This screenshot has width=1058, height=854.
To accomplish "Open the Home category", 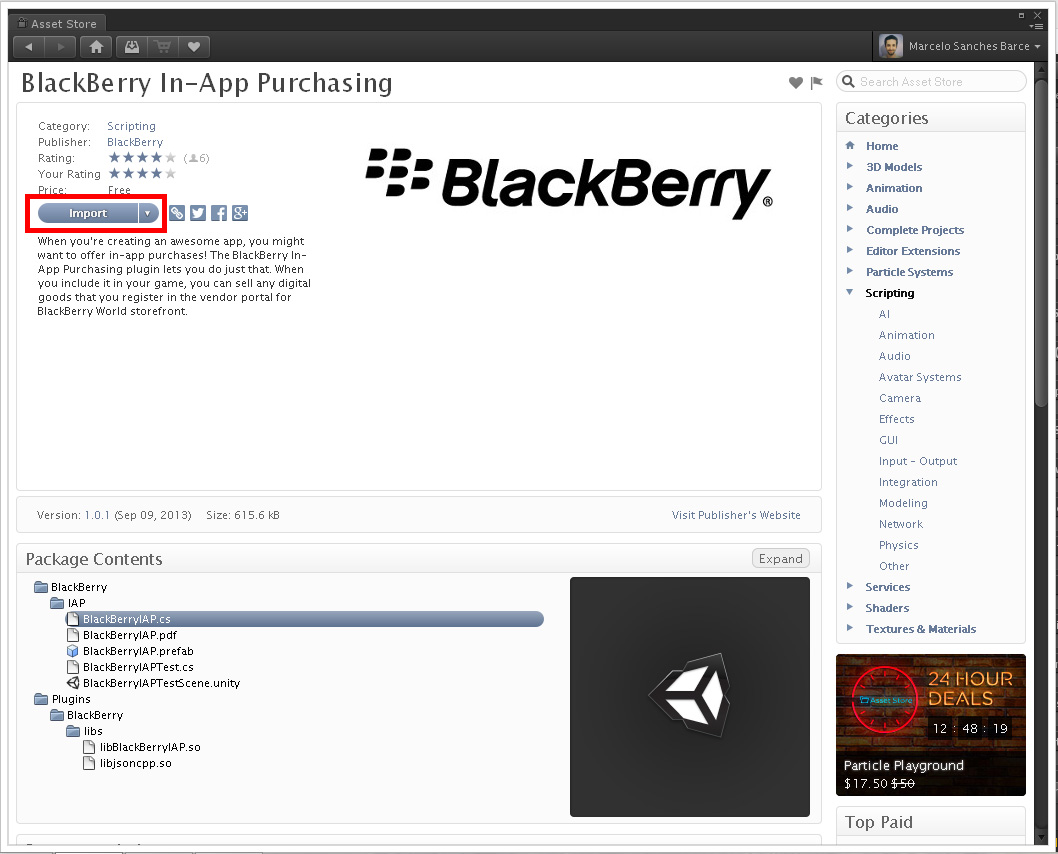I will pyautogui.click(x=882, y=146).
